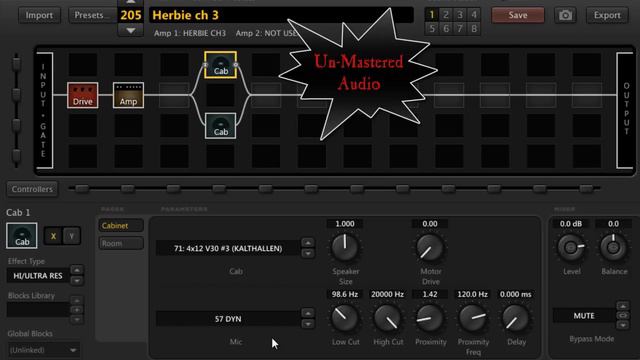Click the INPUT + GATE block
The height and width of the screenshot is (360, 640).
[x=44, y=110]
